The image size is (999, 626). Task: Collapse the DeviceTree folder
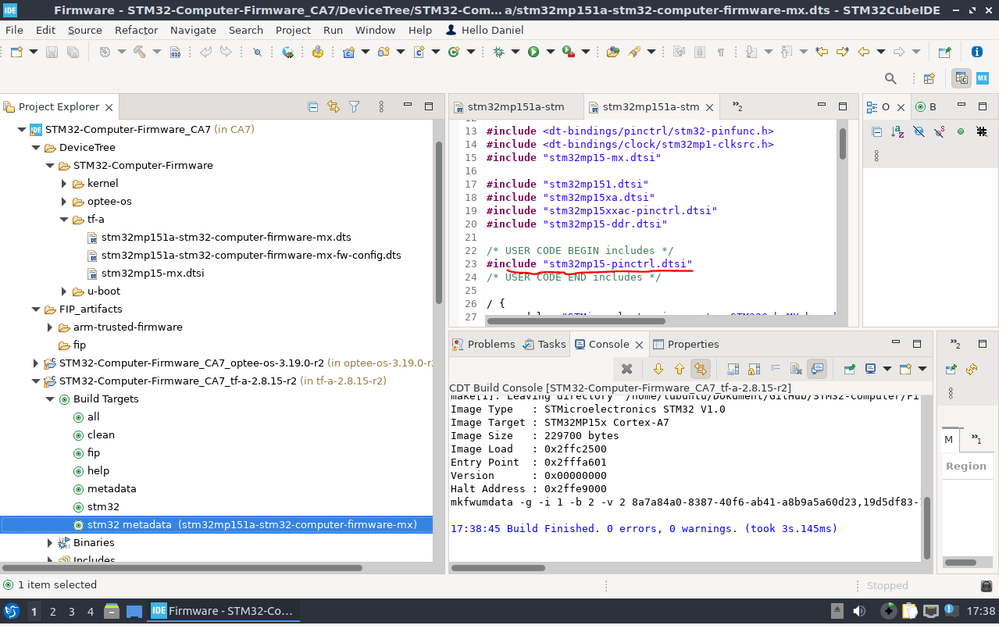36,147
